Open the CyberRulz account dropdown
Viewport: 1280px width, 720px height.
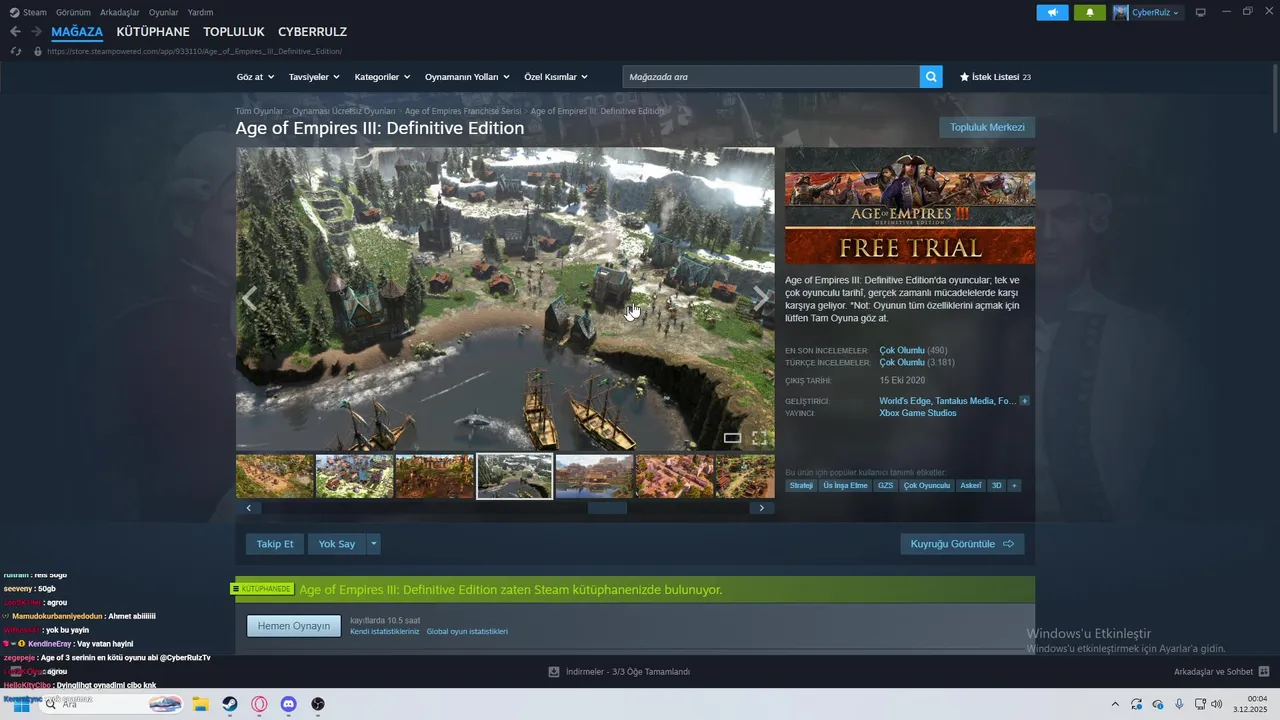(1147, 12)
